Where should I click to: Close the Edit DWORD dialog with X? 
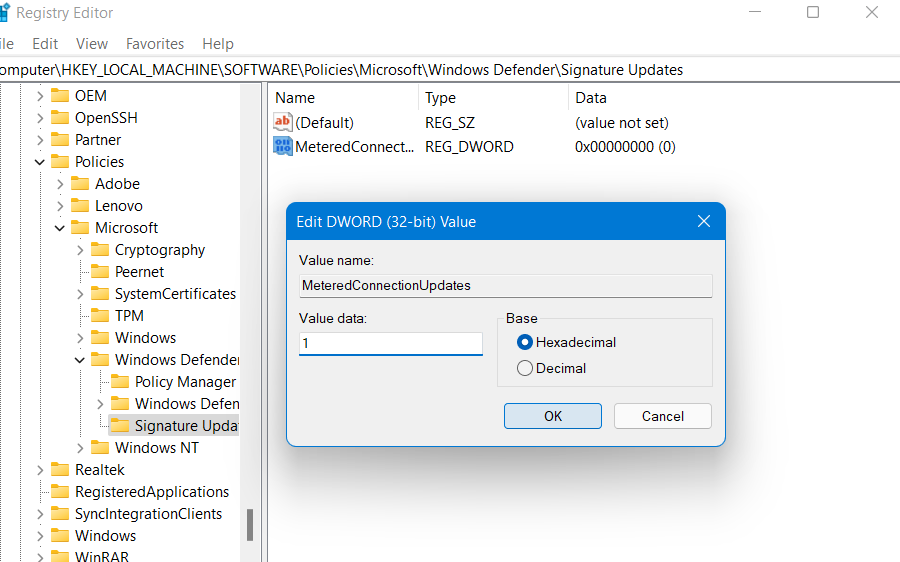point(704,222)
